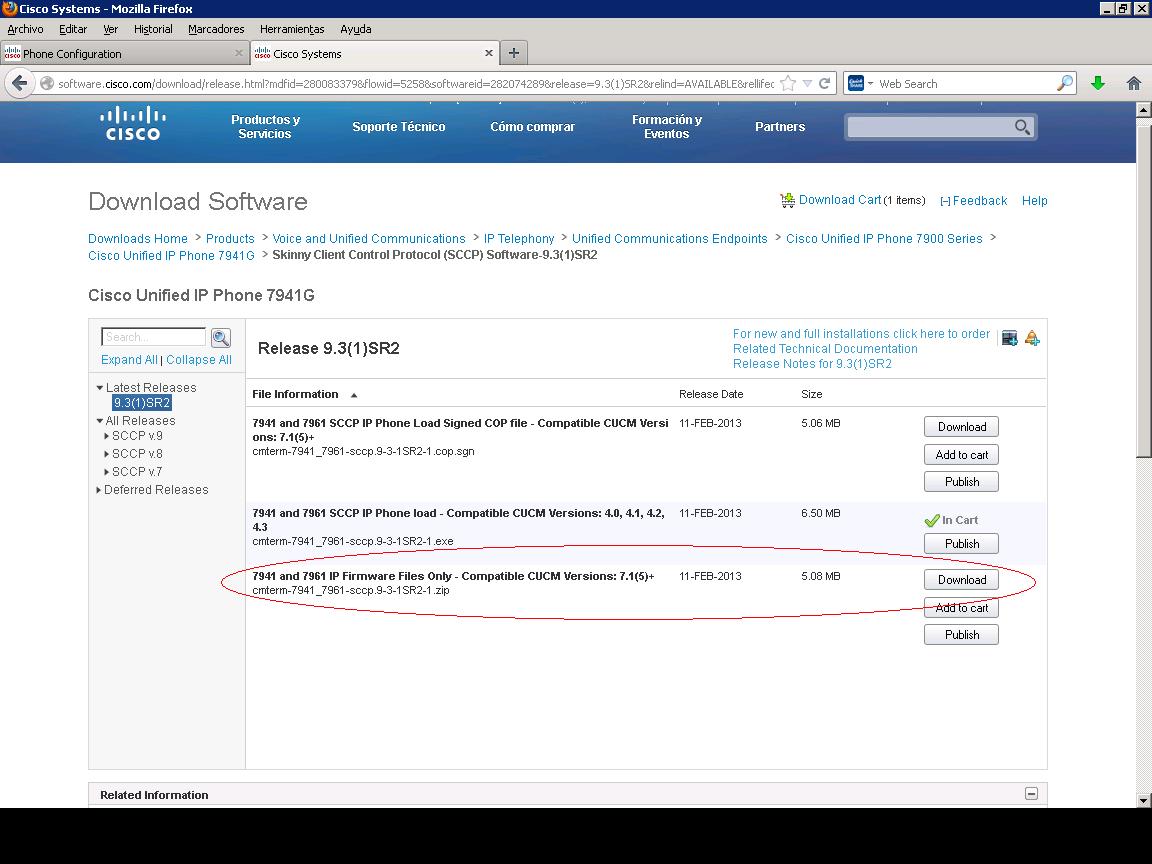Click the Cisco logo in the header
The width and height of the screenshot is (1152, 864).
[x=132, y=123]
